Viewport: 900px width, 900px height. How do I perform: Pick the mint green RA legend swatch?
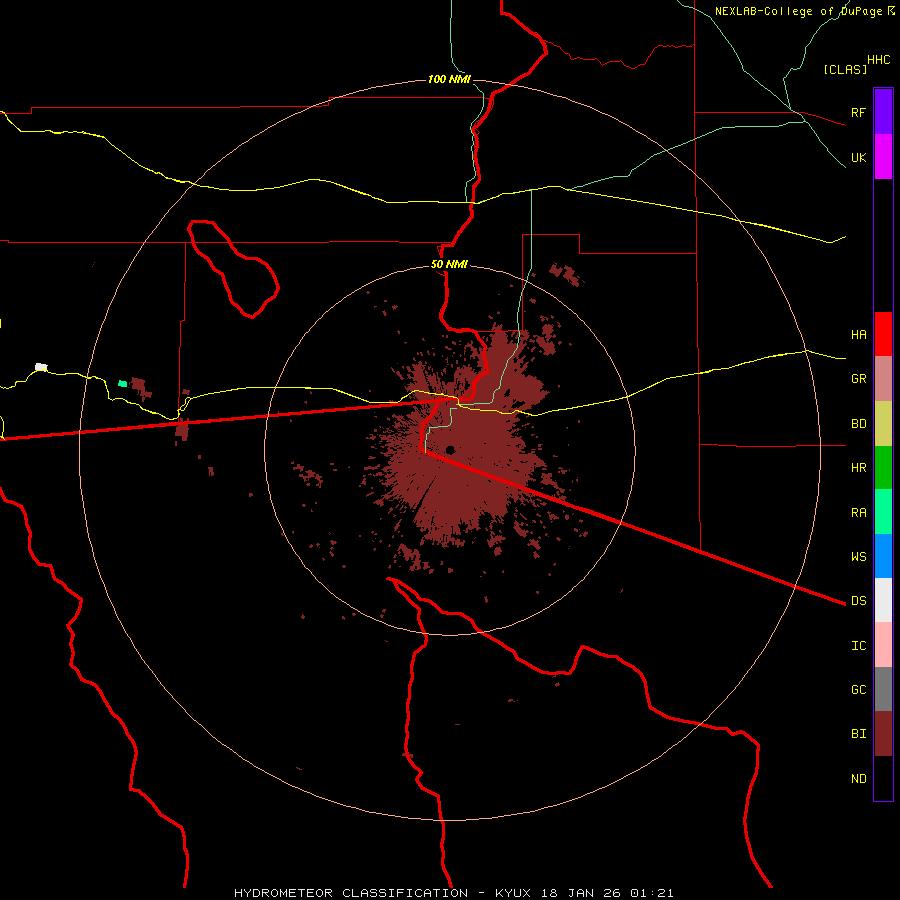pyautogui.click(x=883, y=512)
